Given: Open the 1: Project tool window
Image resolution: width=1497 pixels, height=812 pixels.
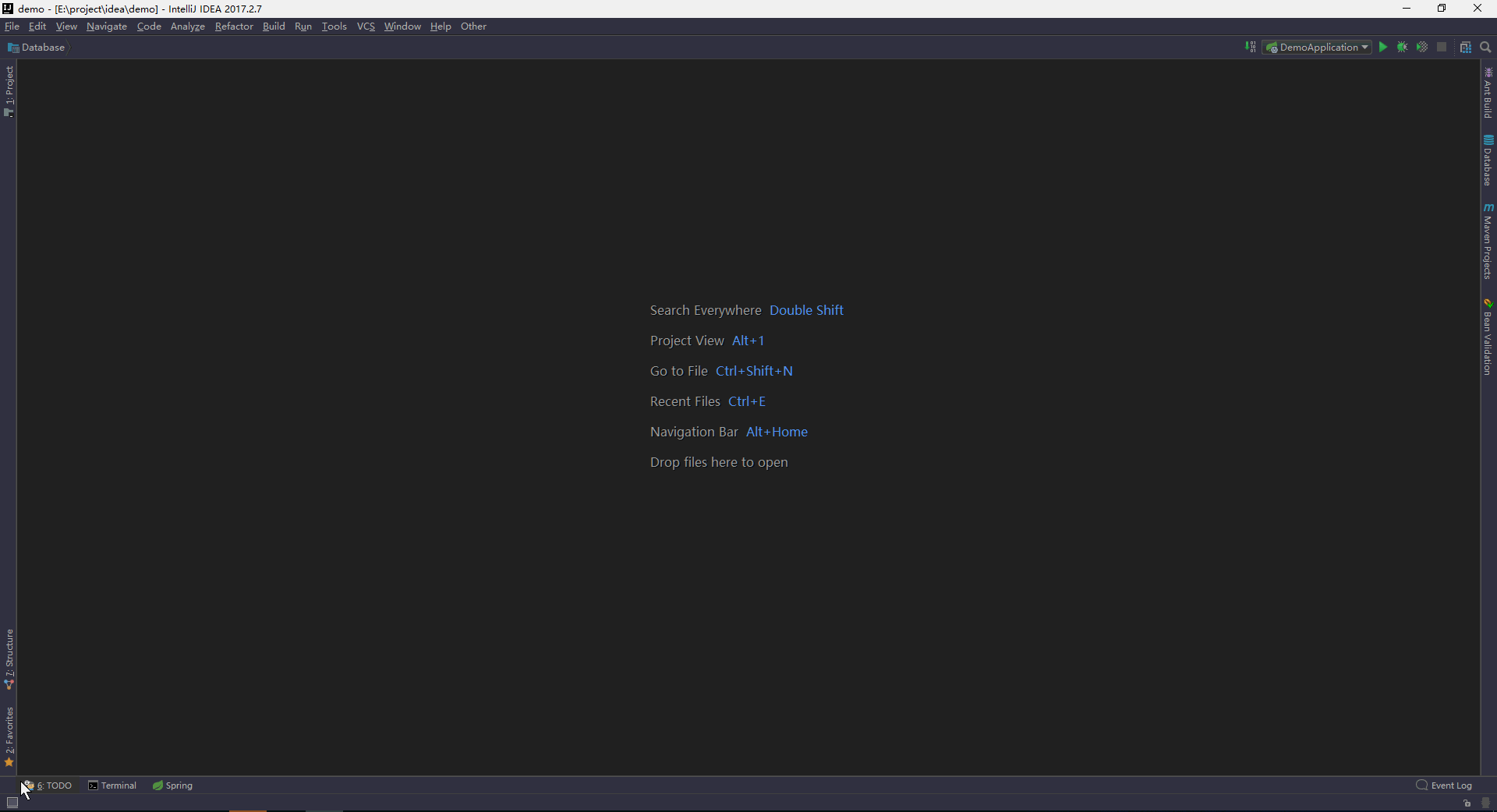Looking at the screenshot, I should pyautogui.click(x=9, y=91).
